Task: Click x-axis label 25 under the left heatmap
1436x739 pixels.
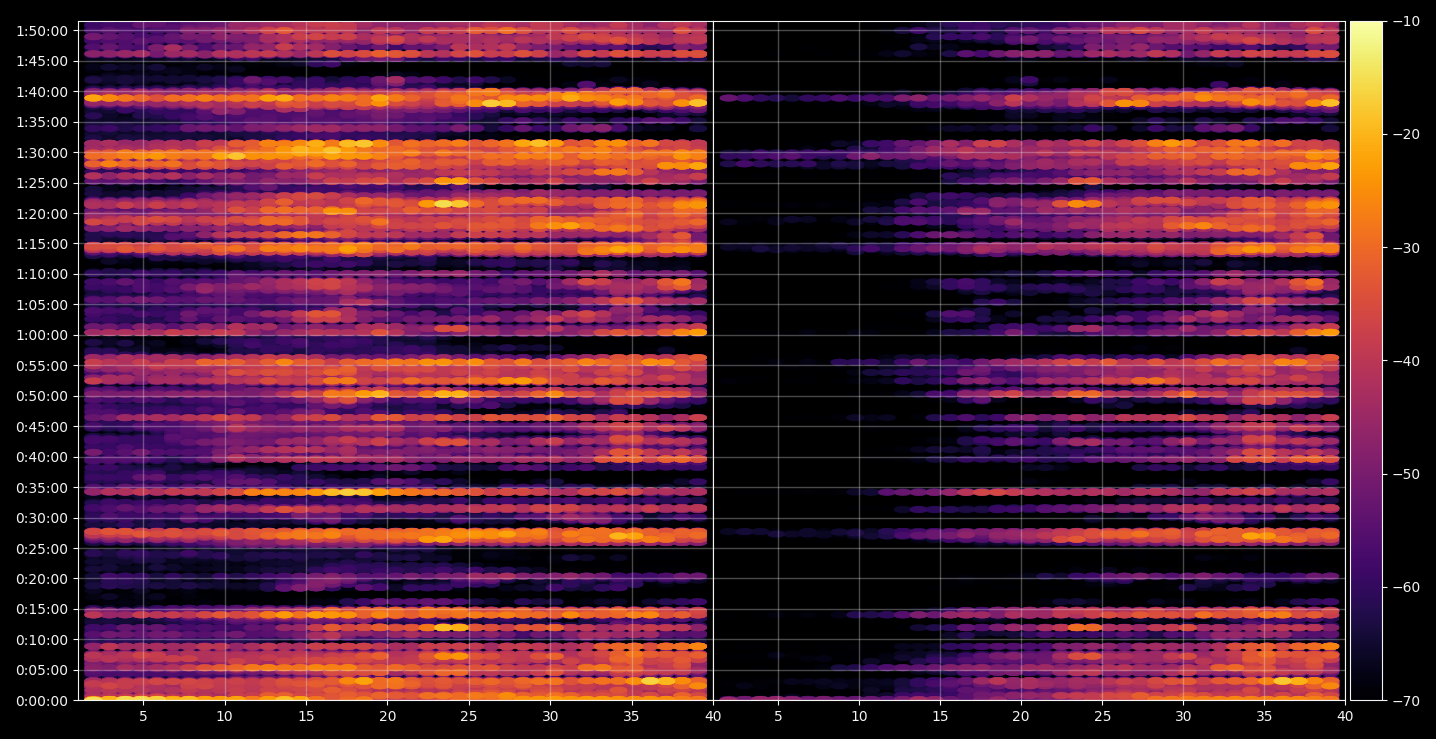Action: pos(469,716)
